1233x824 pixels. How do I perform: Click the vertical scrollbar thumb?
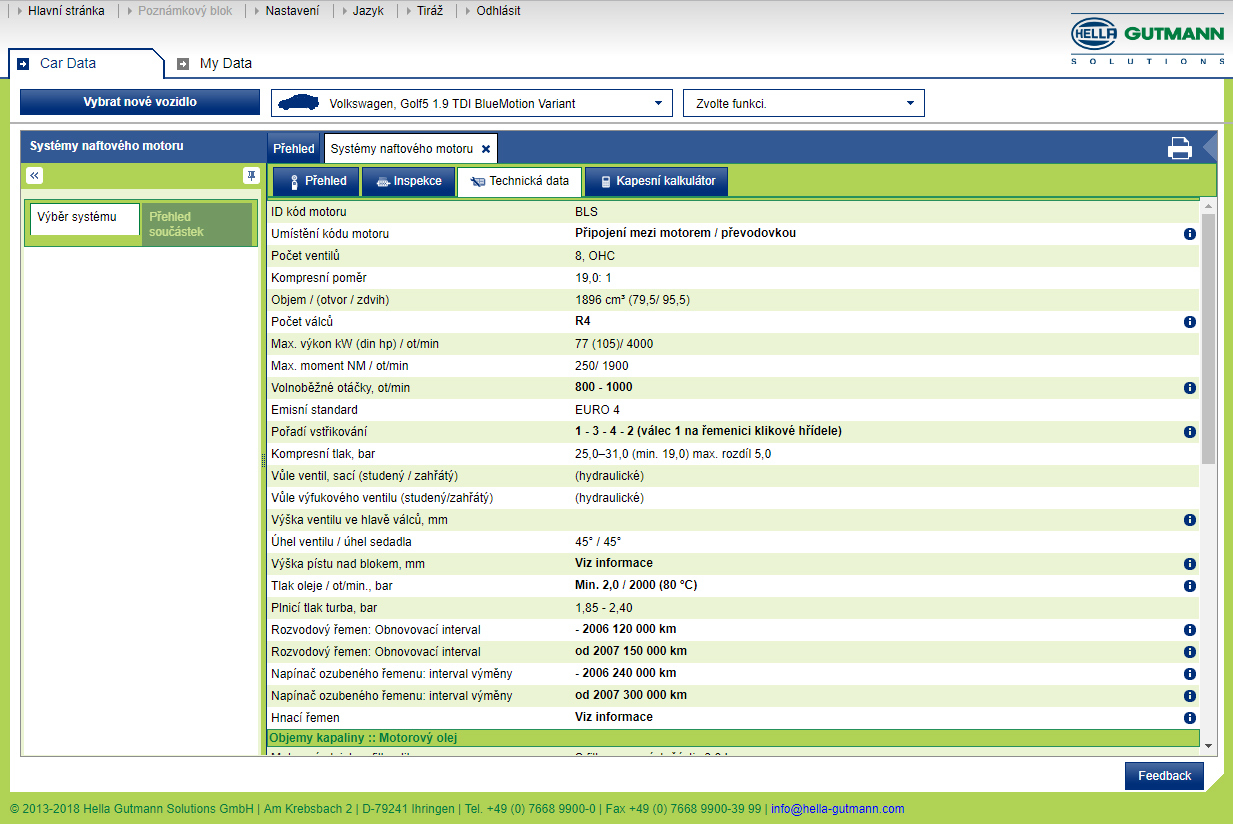(x=1208, y=338)
